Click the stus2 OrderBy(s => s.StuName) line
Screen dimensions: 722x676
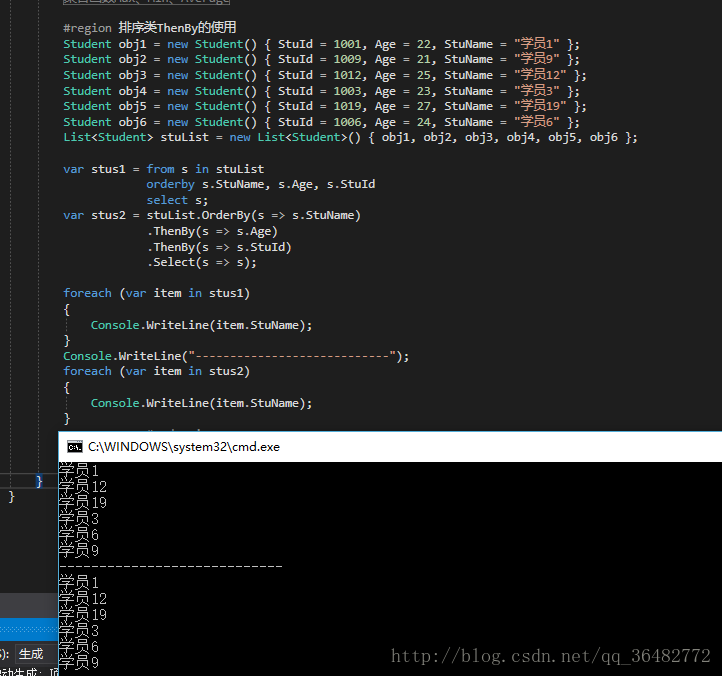coord(212,216)
